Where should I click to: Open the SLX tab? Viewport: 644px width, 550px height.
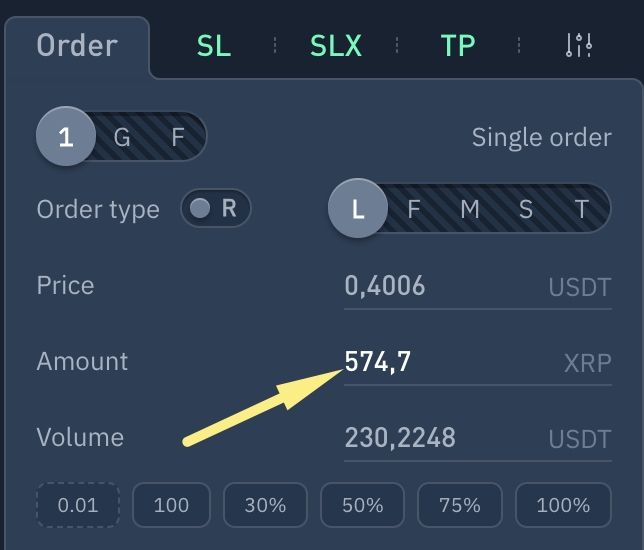coord(336,45)
